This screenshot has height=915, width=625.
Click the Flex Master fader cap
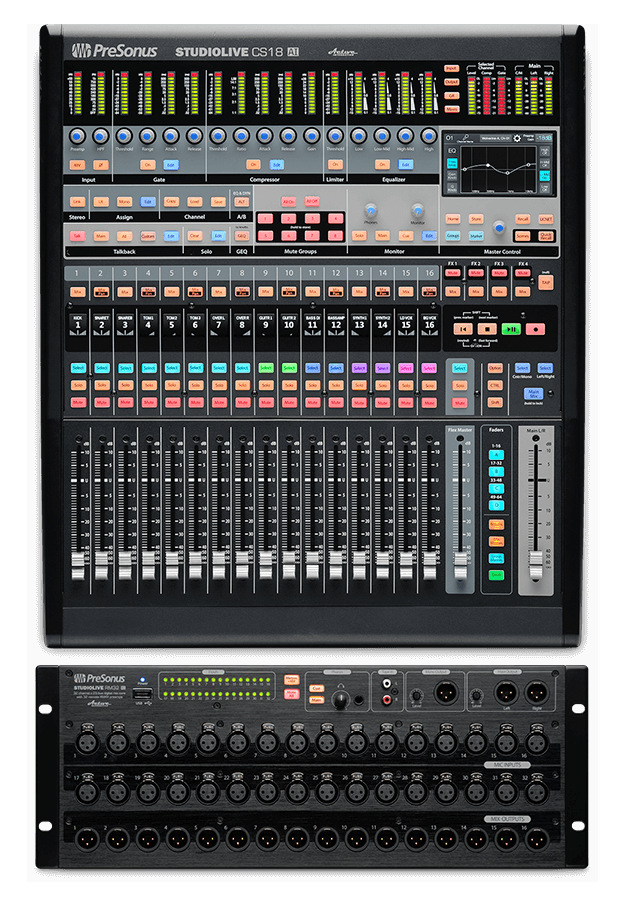tap(460, 567)
